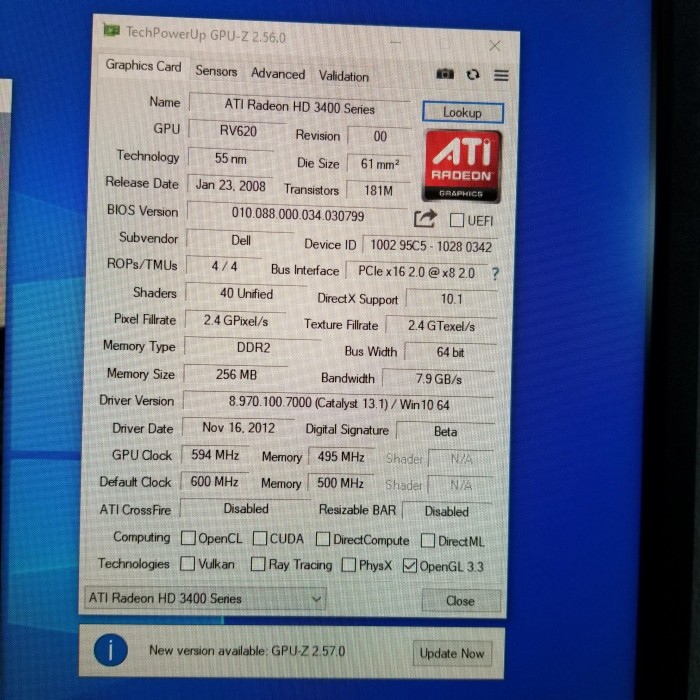Click the blue info icon in update bar
Image resolution: width=700 pixels, height=700 pixels.
[x=110, y=650]
